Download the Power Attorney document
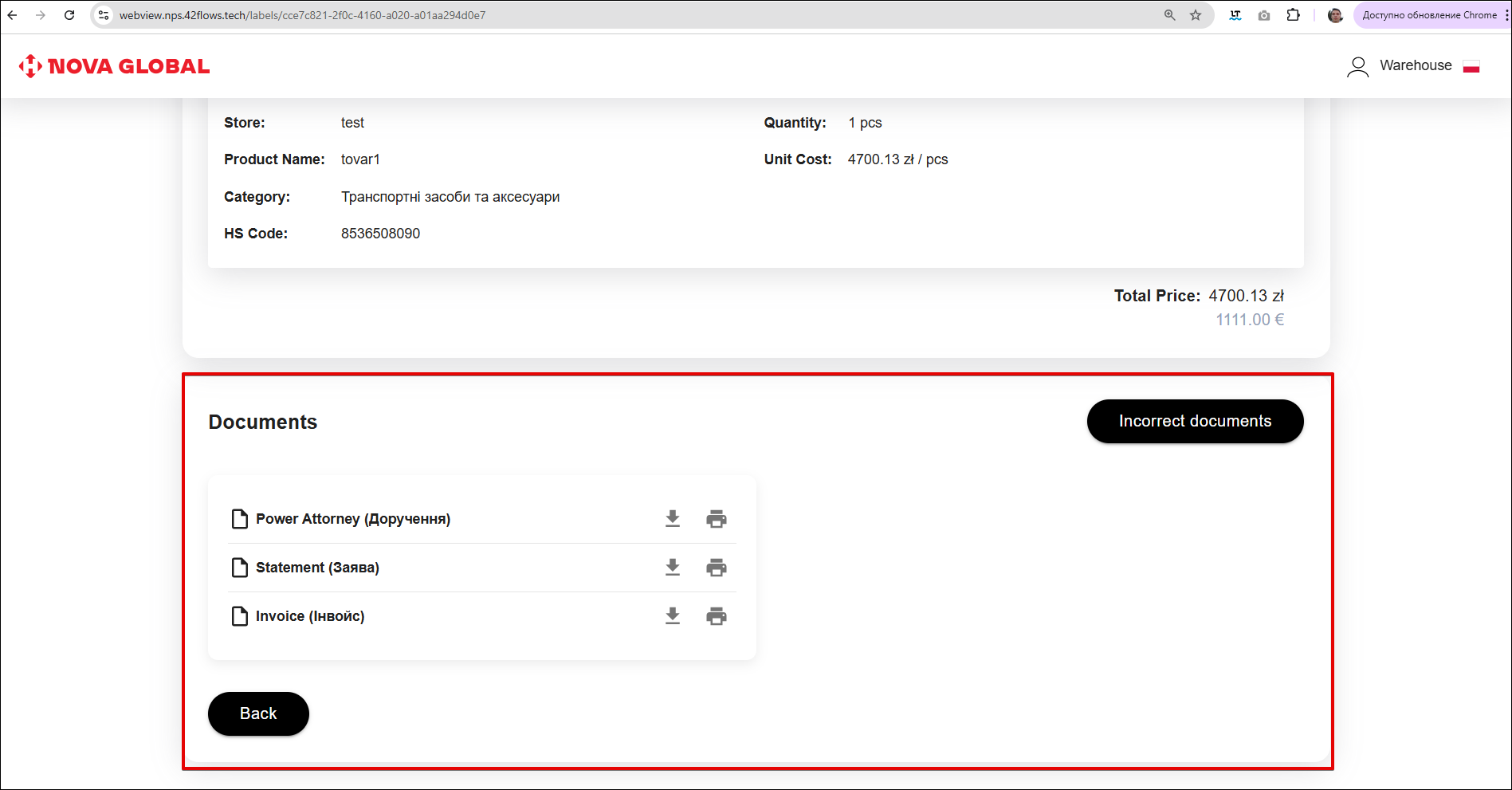 [x=673, y=519]
